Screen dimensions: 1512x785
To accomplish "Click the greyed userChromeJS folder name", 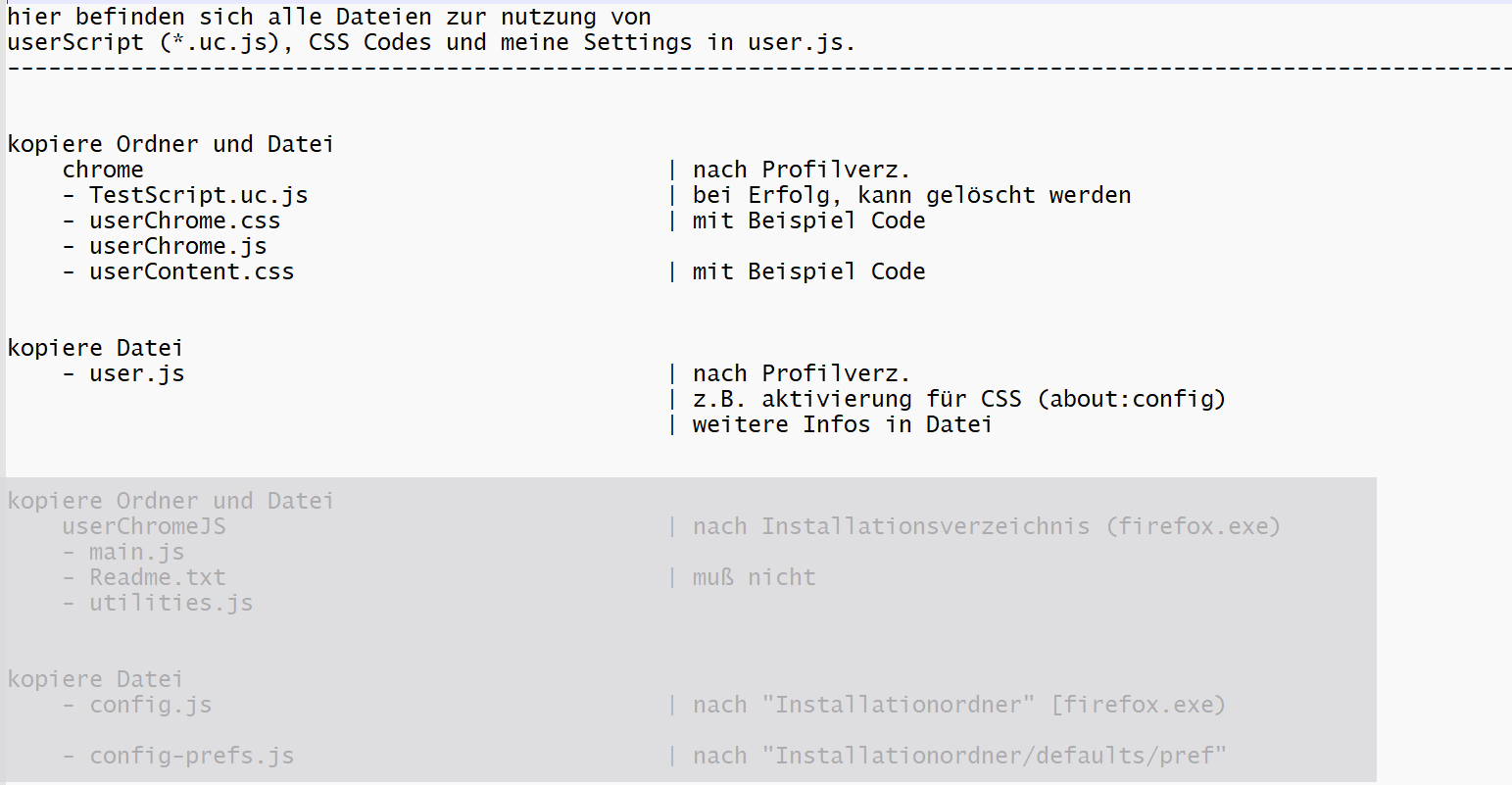I will [x=144, y=526].
